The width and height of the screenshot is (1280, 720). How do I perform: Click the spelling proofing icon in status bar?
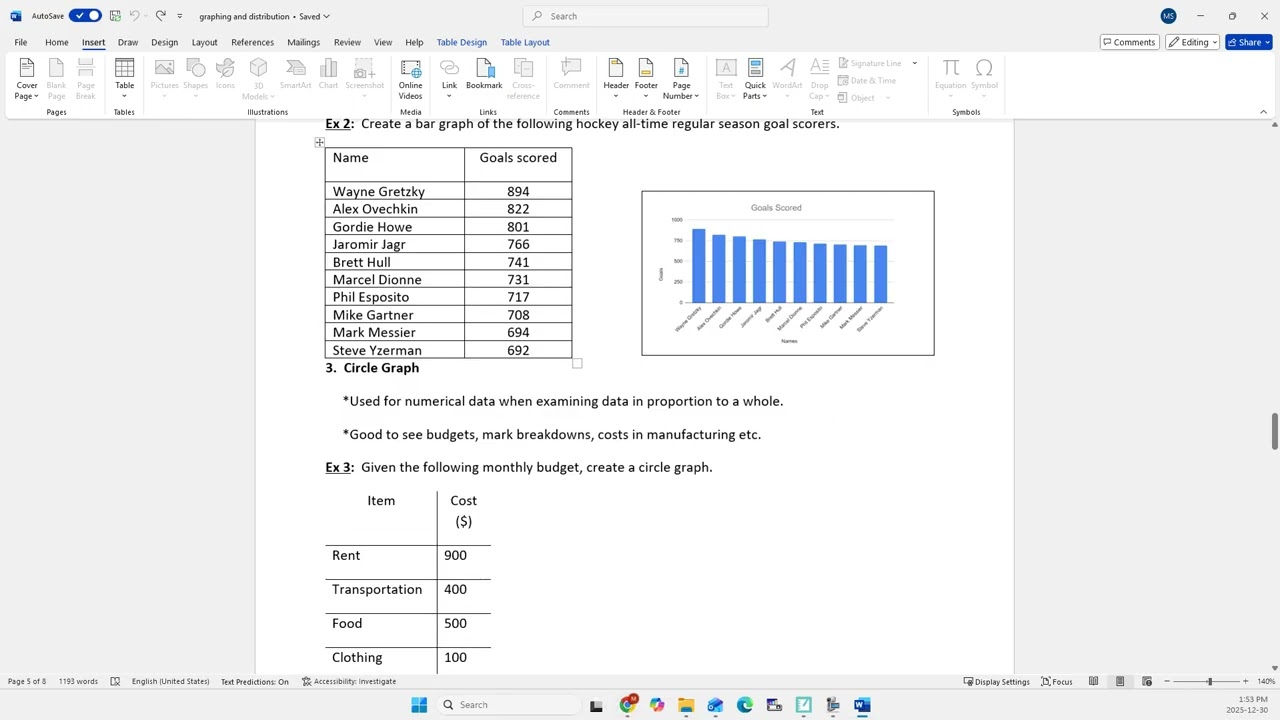(115, 681)
